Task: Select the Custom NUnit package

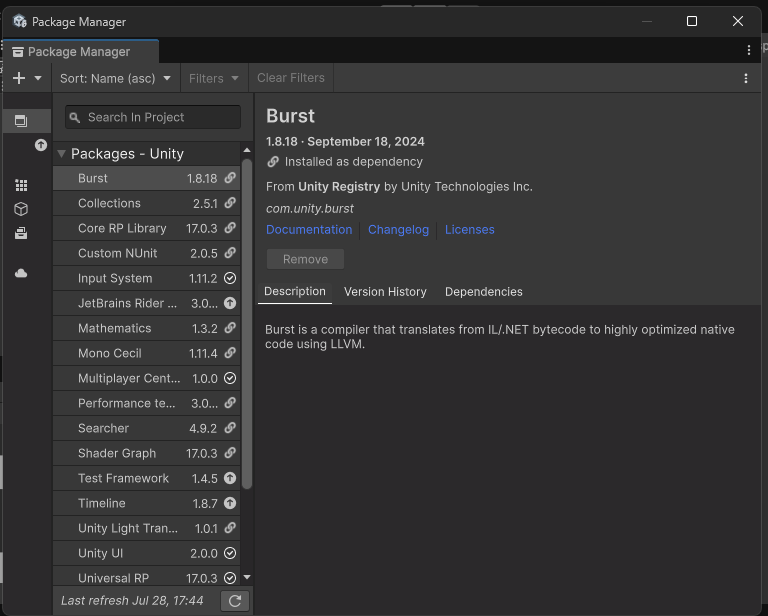Action: [146, 253]
